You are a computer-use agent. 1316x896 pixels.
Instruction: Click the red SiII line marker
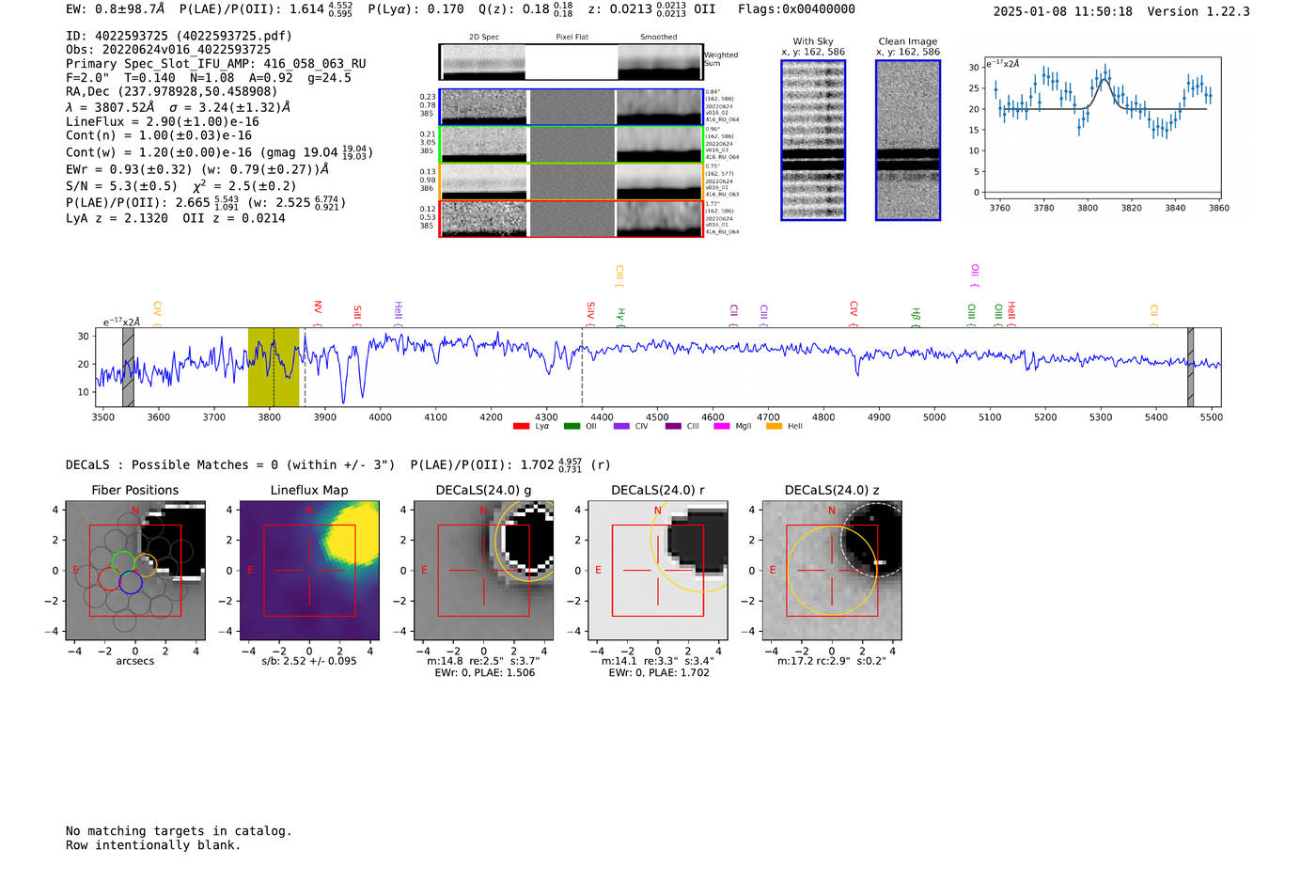357,315
